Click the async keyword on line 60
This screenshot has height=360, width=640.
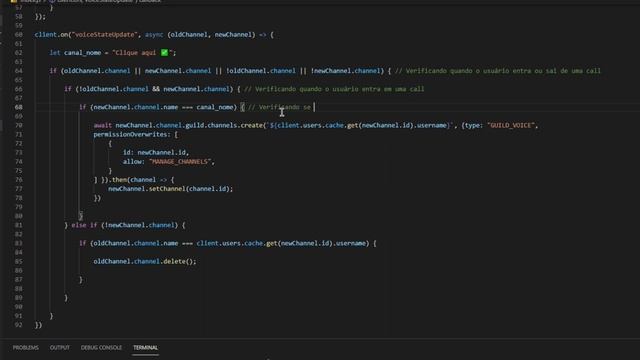tap(154, 35)
